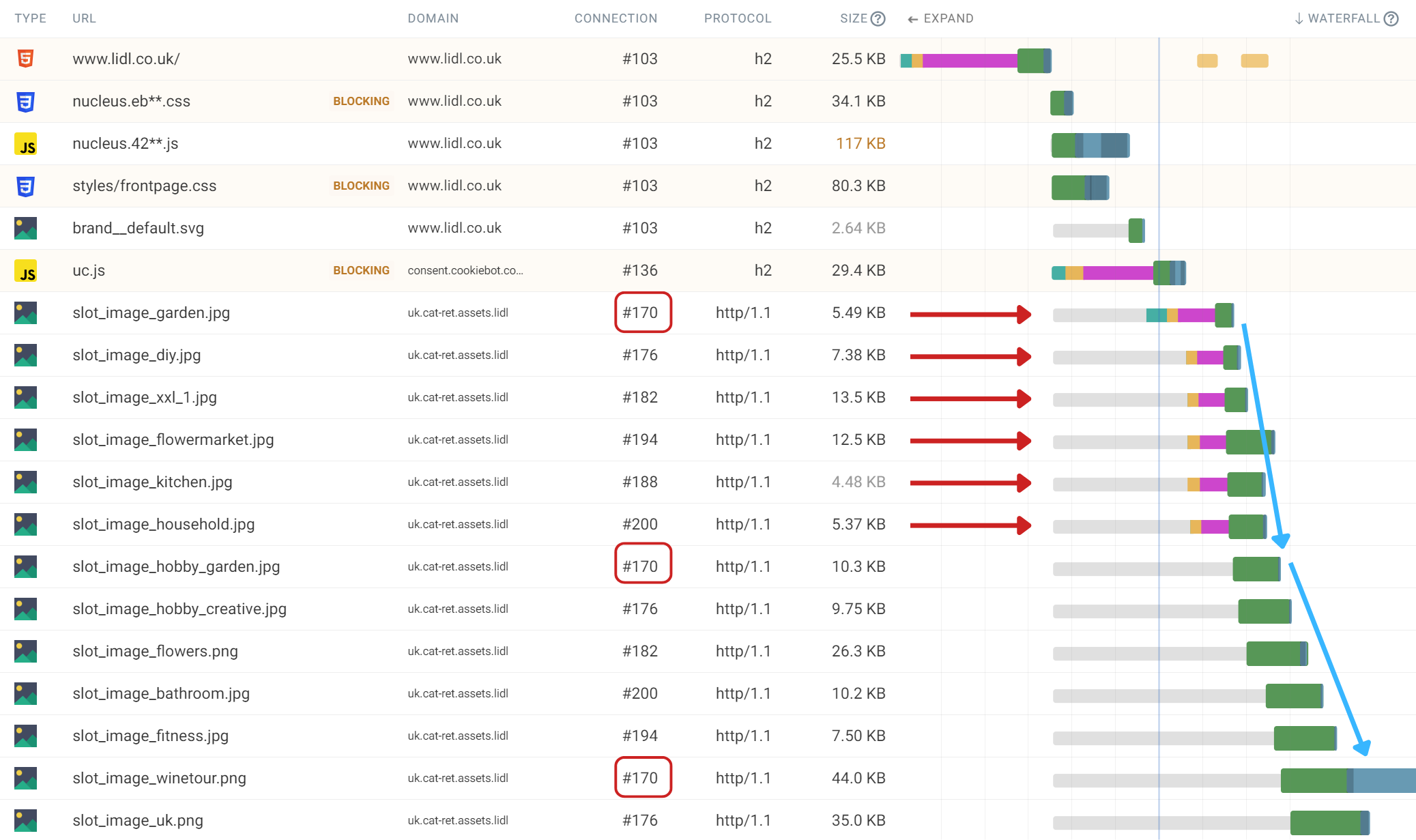The height and width of the screenshot is (840, 1416).
Task: Click the waterfall bar for slot_image_bathroom.jpg
Action: tap(1188, 695)
